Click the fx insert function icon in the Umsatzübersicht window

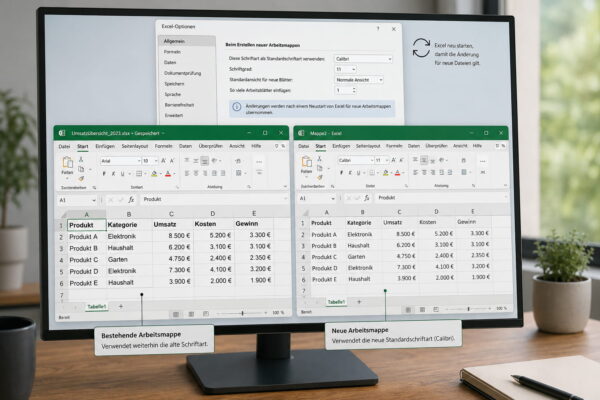(x=131, y=199)
